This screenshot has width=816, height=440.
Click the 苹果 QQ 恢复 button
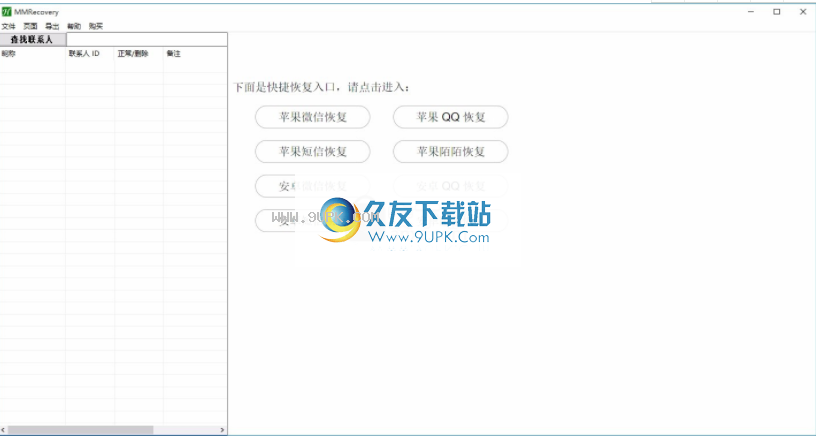pos(450,117)
